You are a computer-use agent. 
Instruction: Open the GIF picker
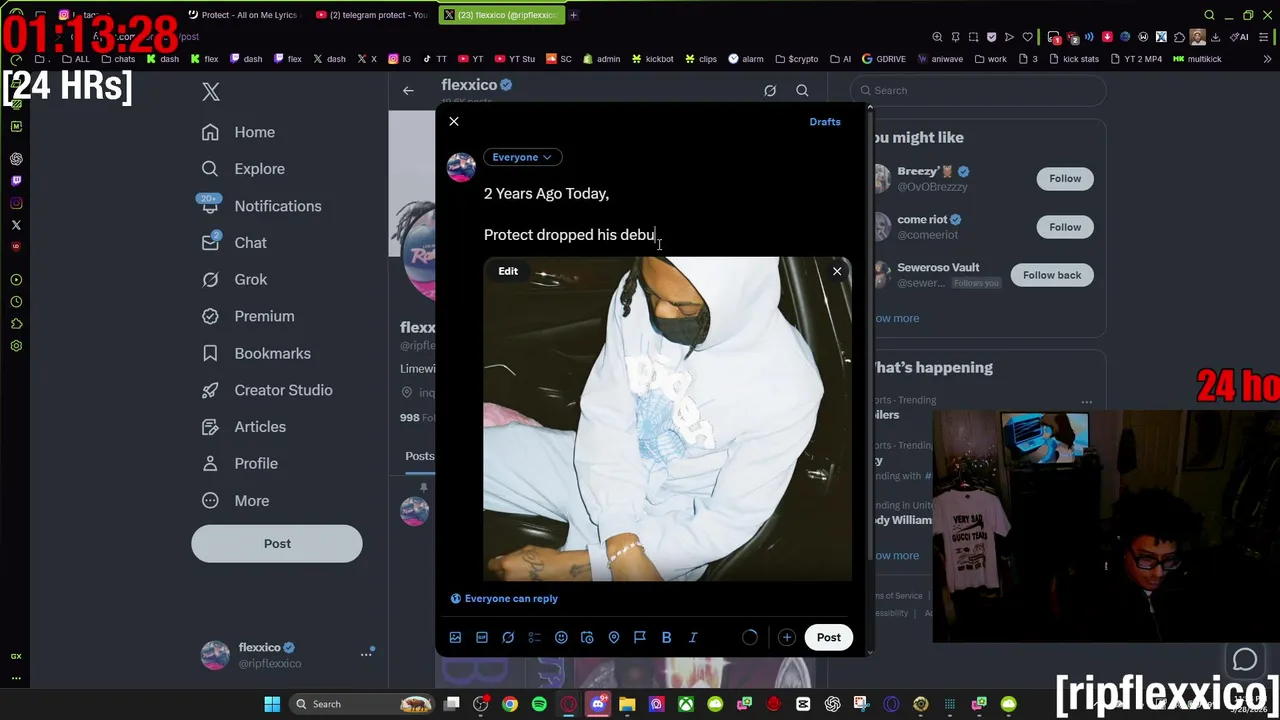482,637
